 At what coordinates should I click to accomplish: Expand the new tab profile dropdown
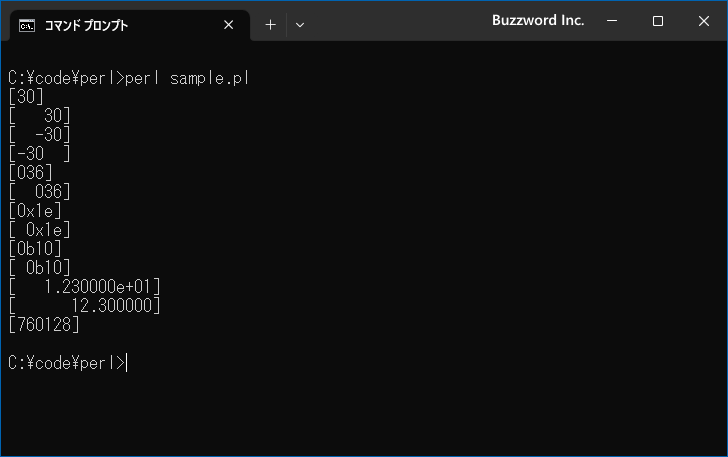[x=300, y=25]
